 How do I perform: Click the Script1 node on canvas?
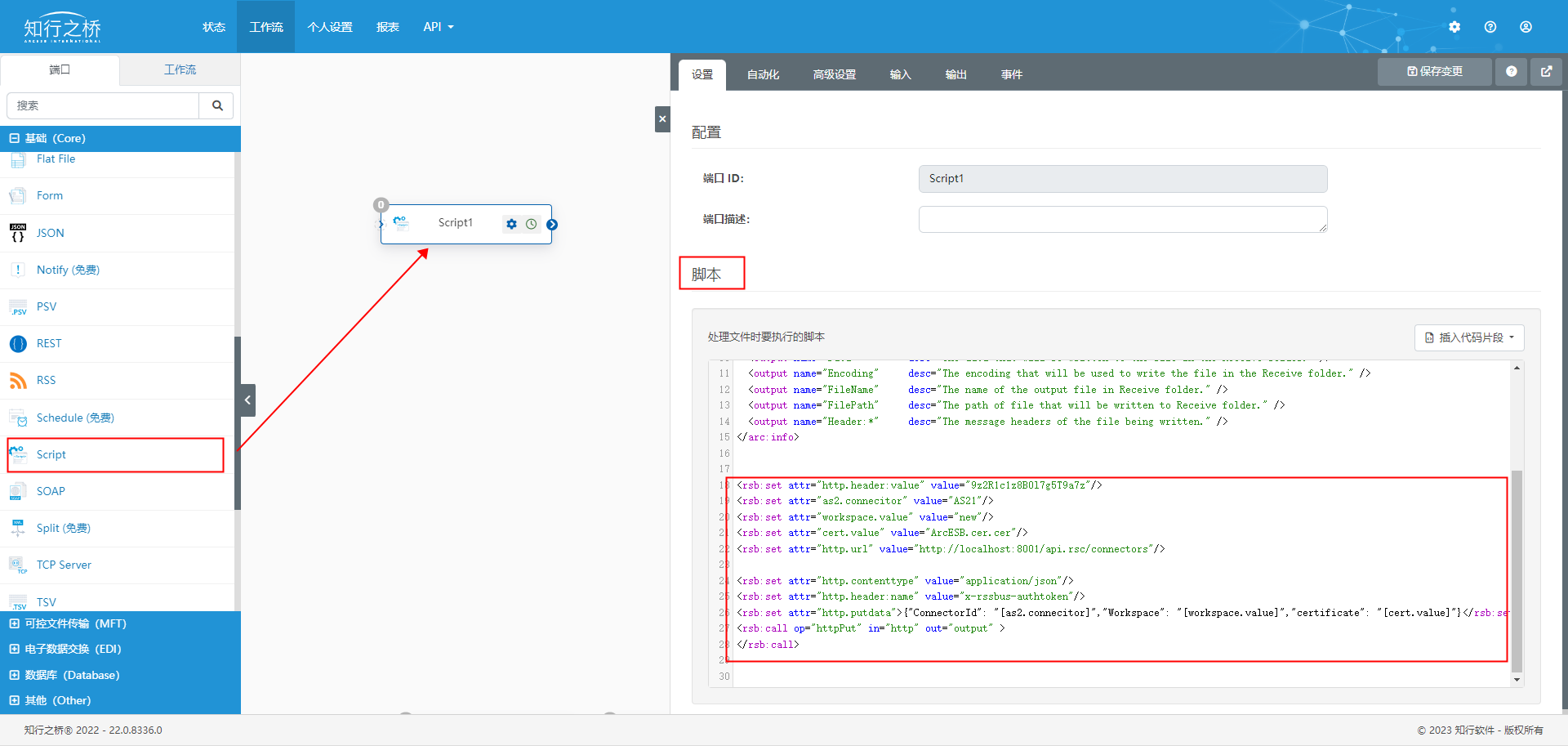[465, 224]
